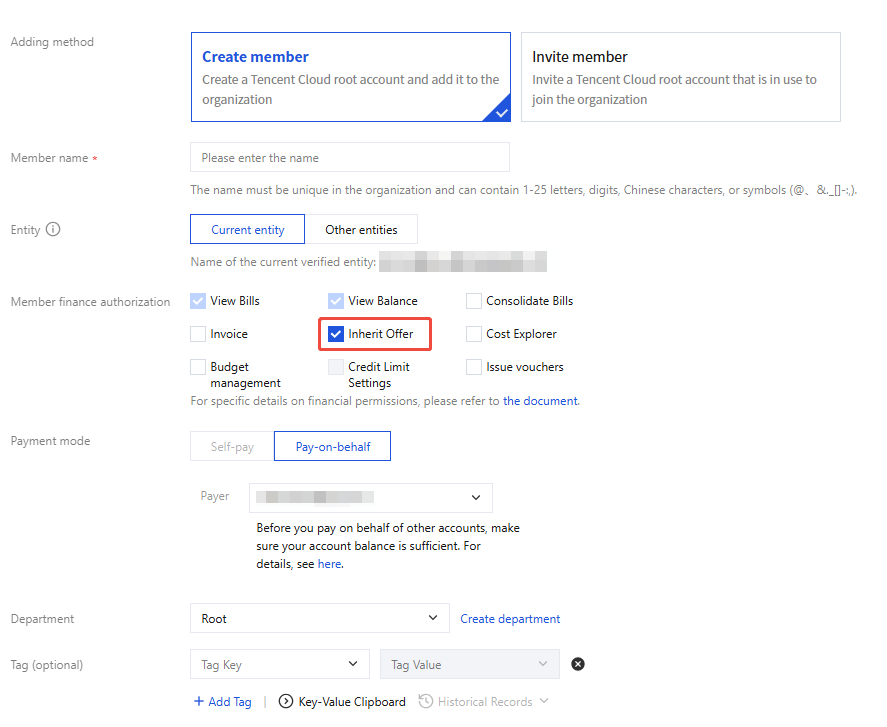
Task: Remove the tag row with X icon
Action: [x=578, y=664]
